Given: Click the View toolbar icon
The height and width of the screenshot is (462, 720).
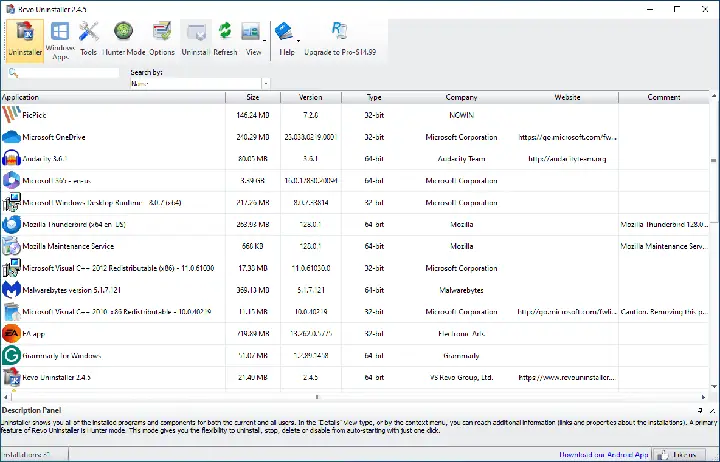Looking at the screenshot, I should tap(251, 33).
